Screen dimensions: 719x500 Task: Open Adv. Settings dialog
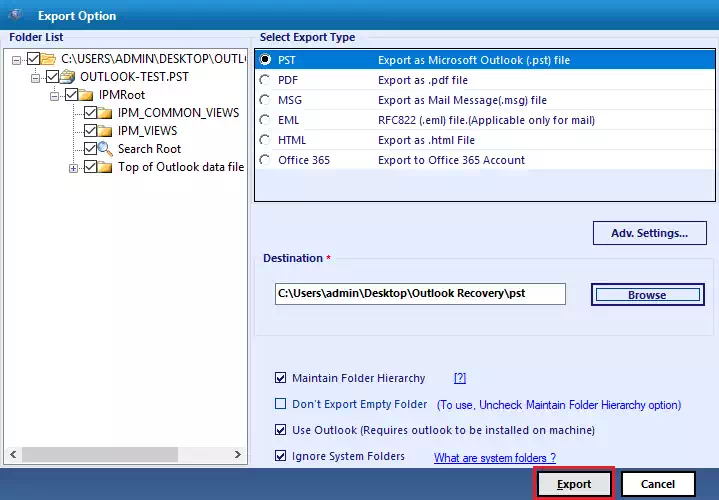(x=649, y=233)
